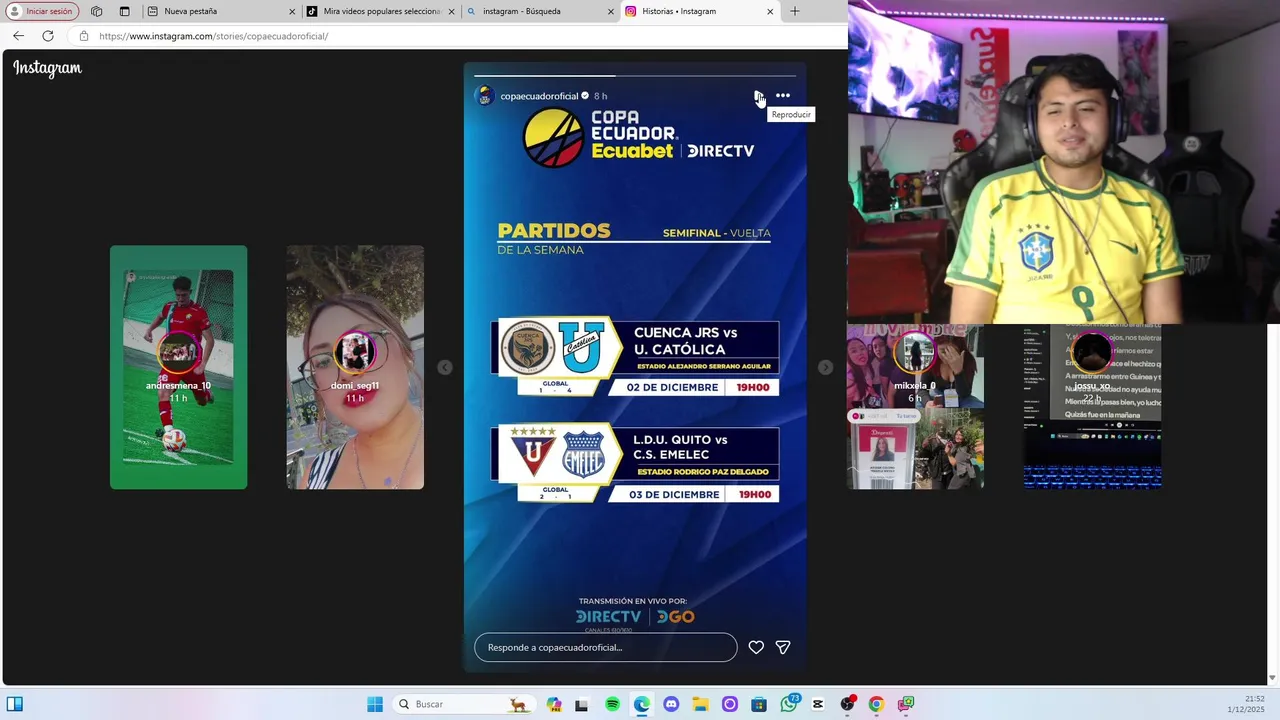Click the reply field for copaecuadoroficial
Viewport: 1280px width, 720px height.
[x=605, y=647]
